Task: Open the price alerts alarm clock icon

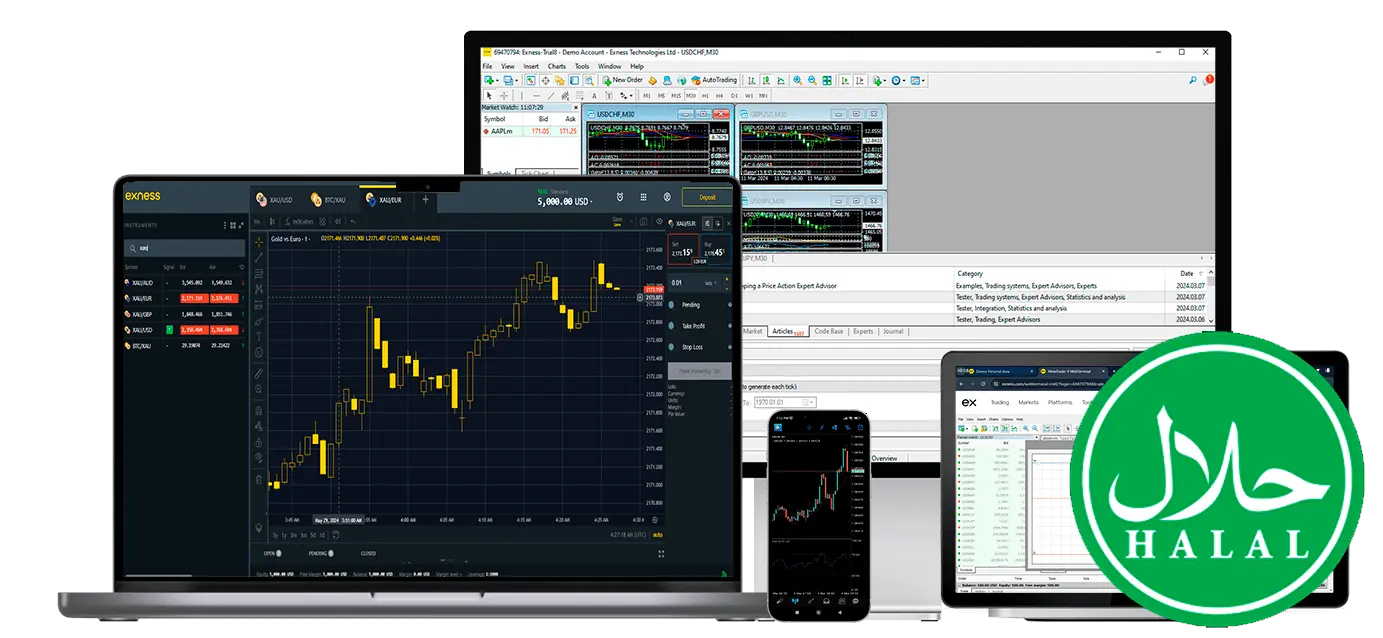Action: 620,198
